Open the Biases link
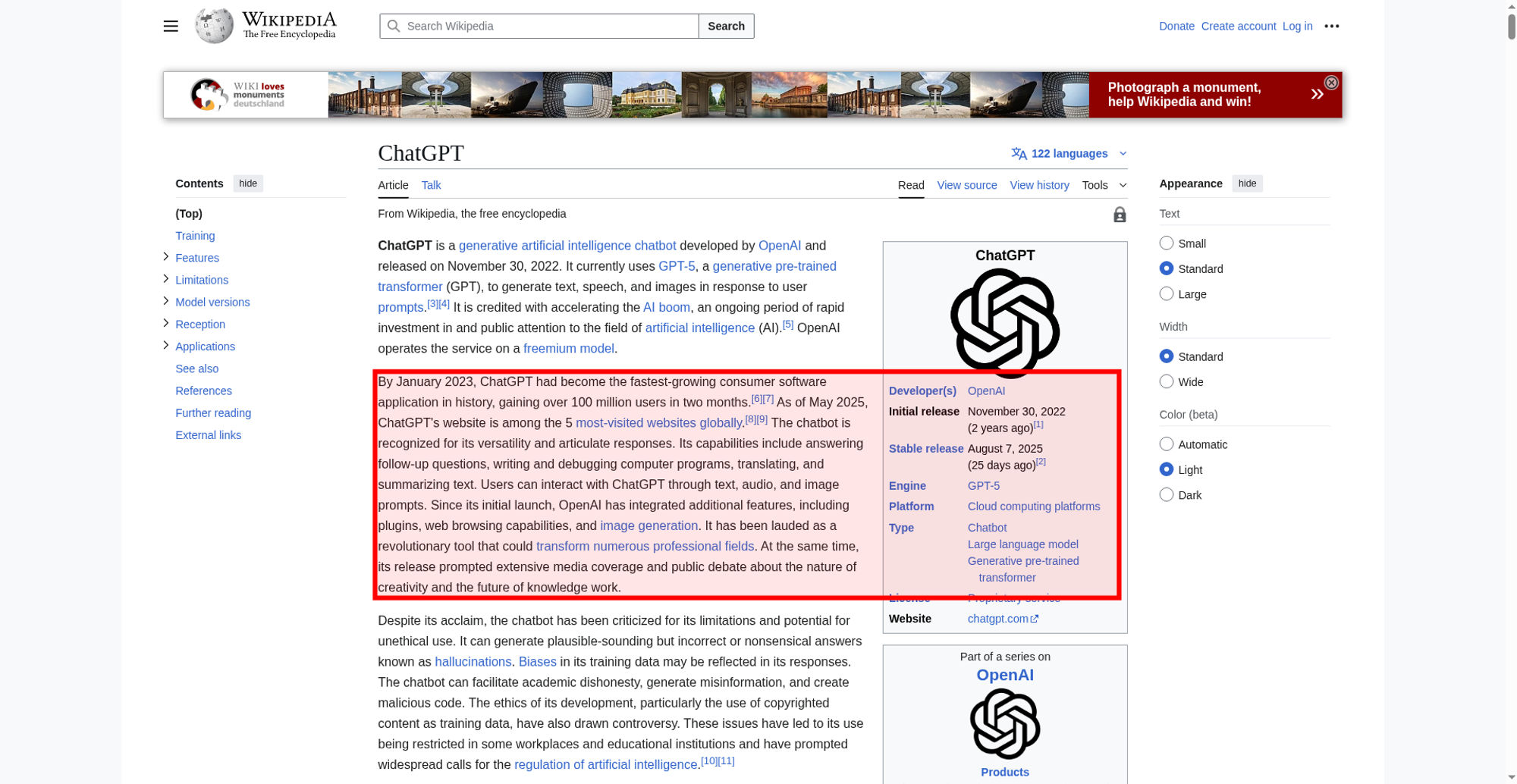 pyautogui.click(x=537, y=661)
